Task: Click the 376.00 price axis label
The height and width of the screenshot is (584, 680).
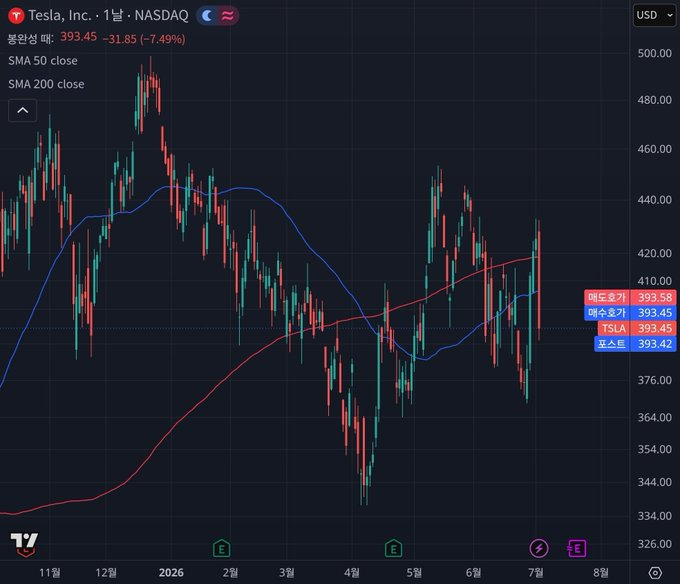Action: (x=654, y=380)
